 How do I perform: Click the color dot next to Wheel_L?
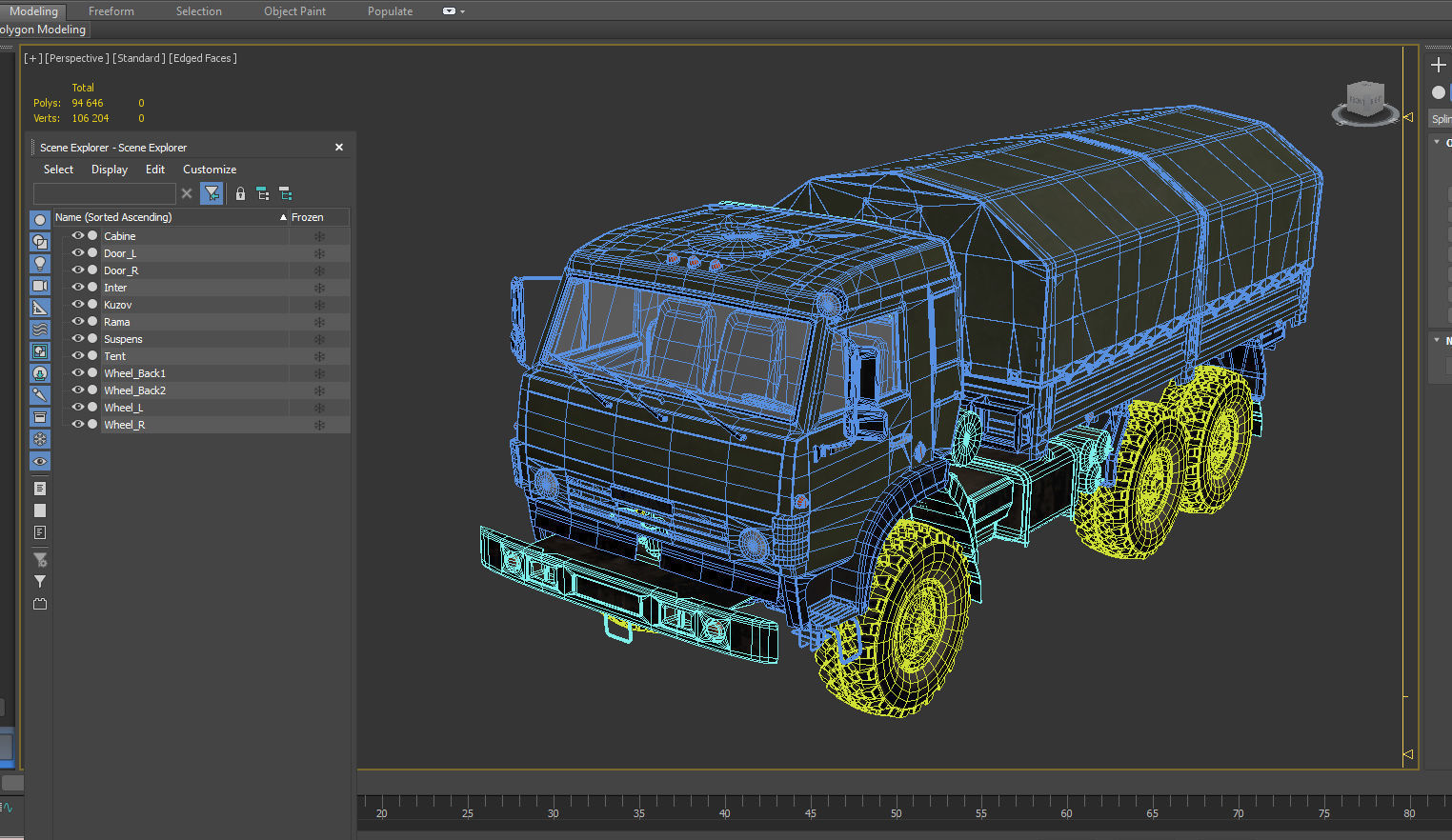[x=92, y=407]
